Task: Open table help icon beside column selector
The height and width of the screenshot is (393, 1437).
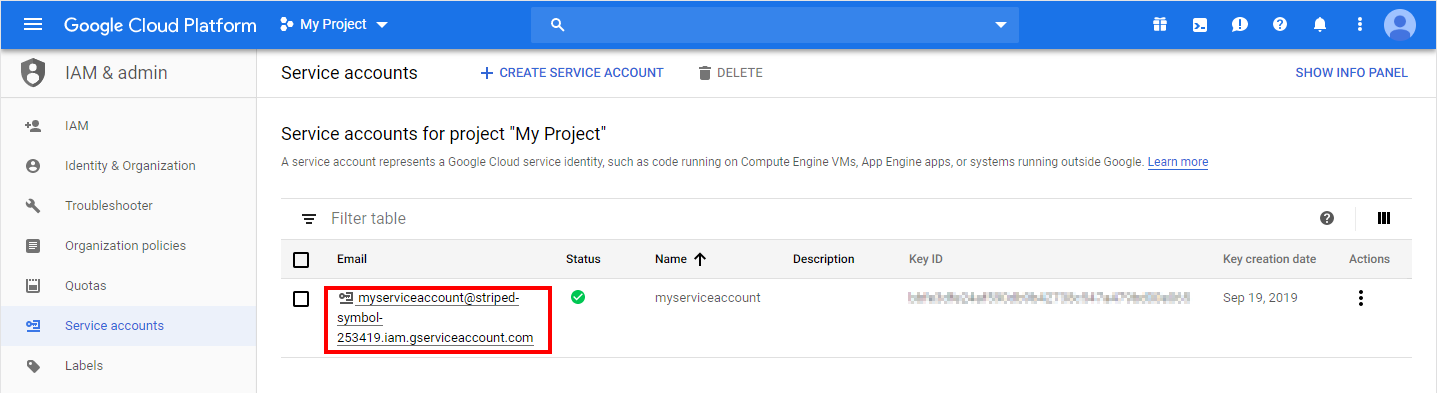Action: click(x=1327, y=218)
